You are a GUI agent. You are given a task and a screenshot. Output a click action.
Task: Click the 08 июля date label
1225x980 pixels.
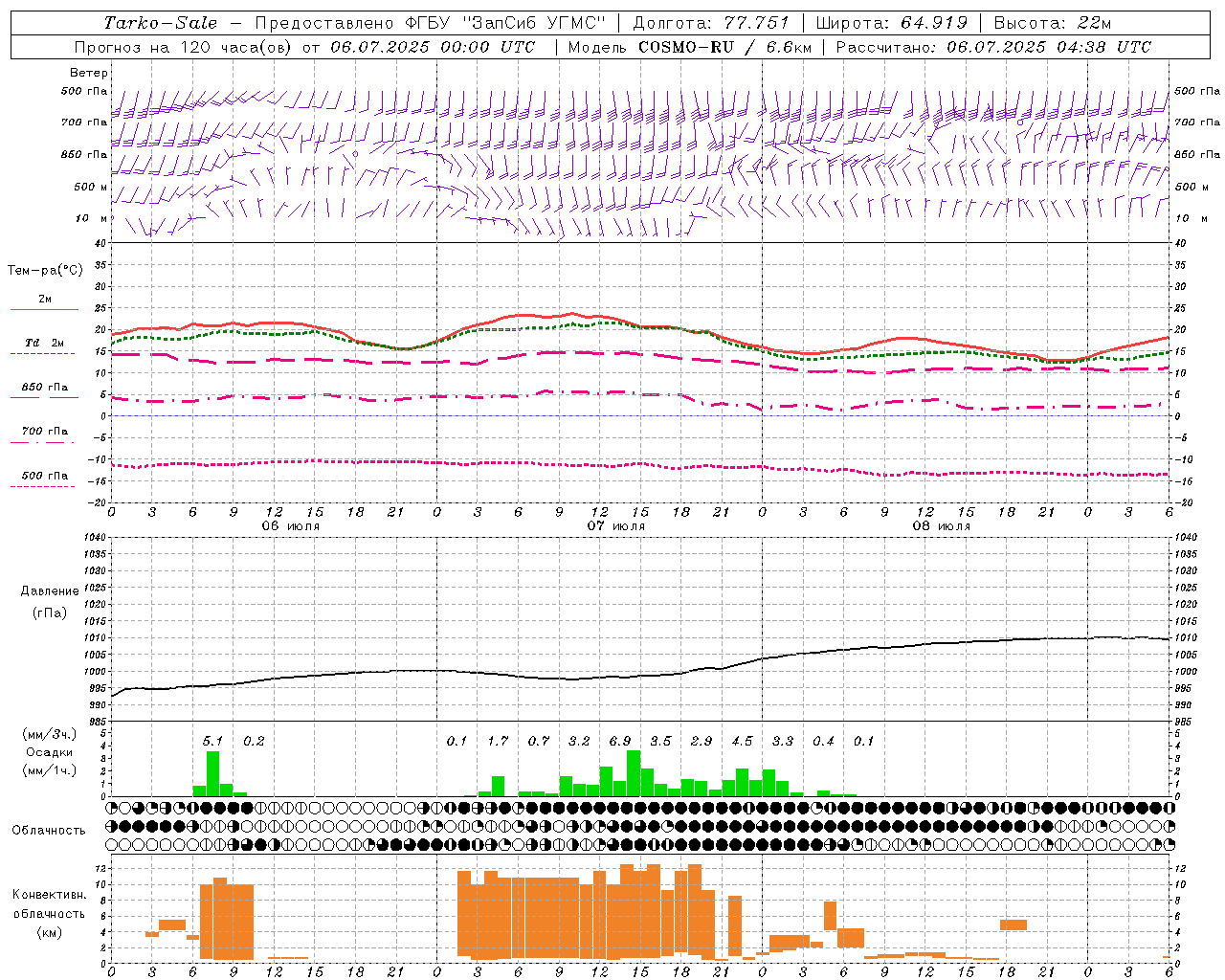point(942,526)
